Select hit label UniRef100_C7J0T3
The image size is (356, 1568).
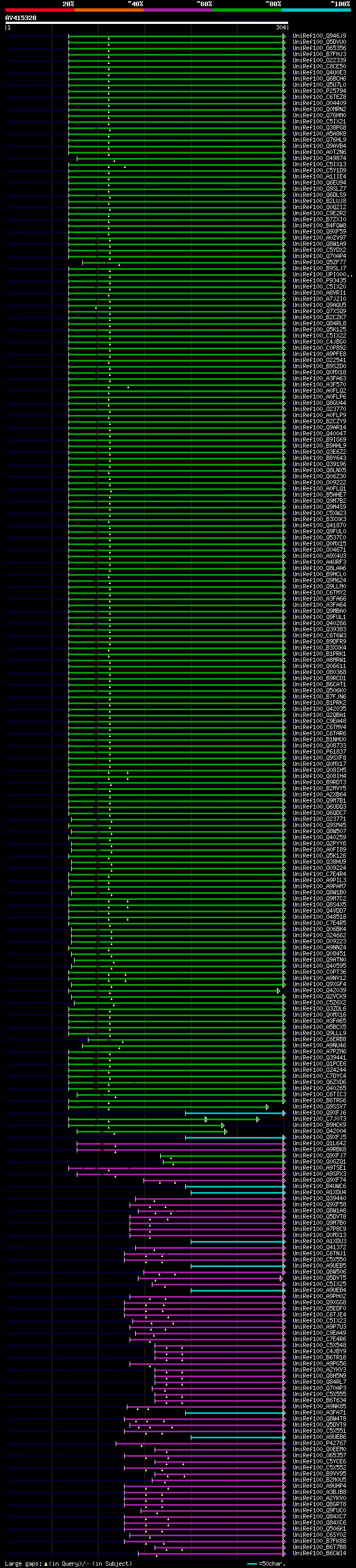tap(319, 1119)
